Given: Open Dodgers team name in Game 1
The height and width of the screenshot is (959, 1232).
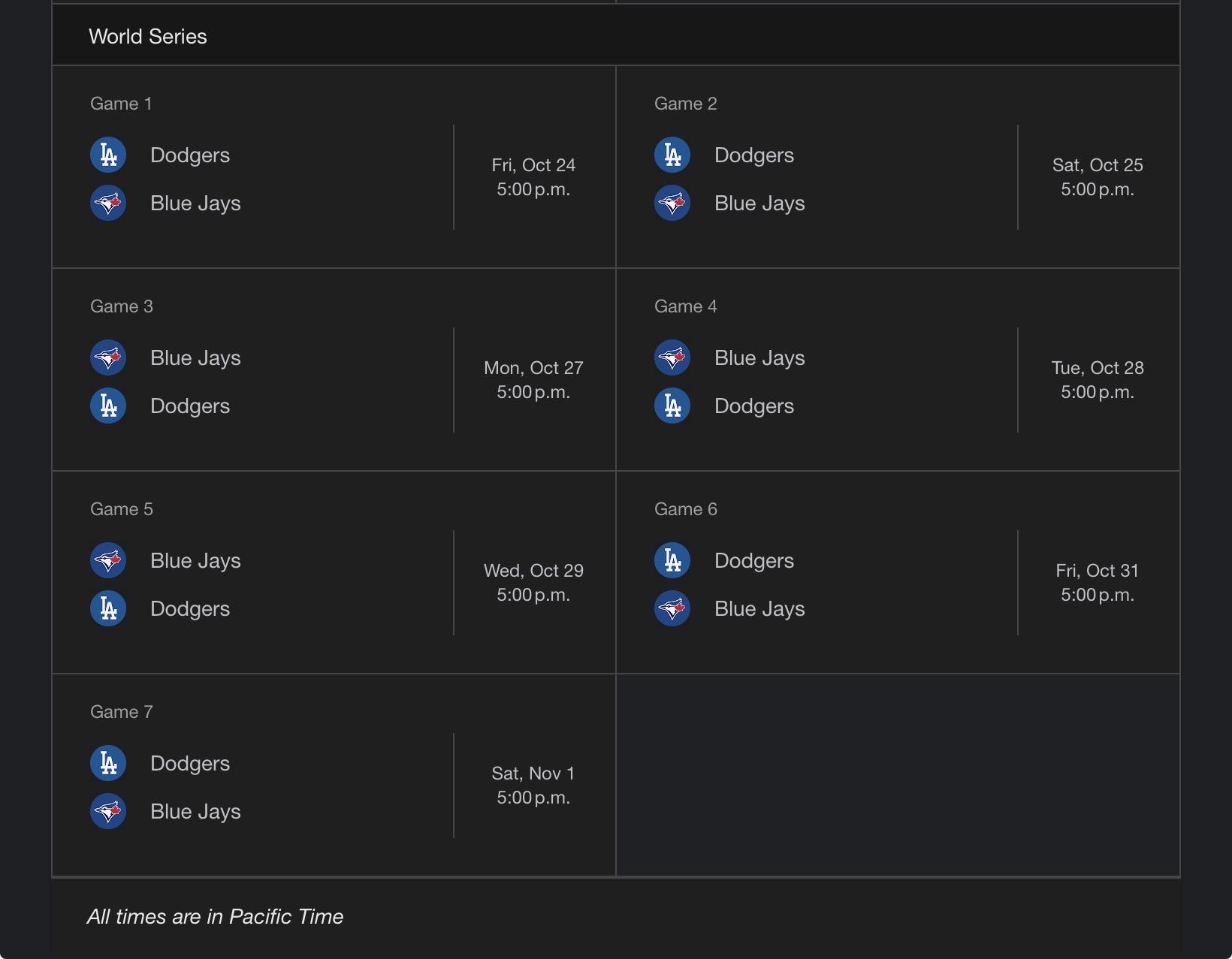Looking at the screenshot, I should (x=190, y=155).
